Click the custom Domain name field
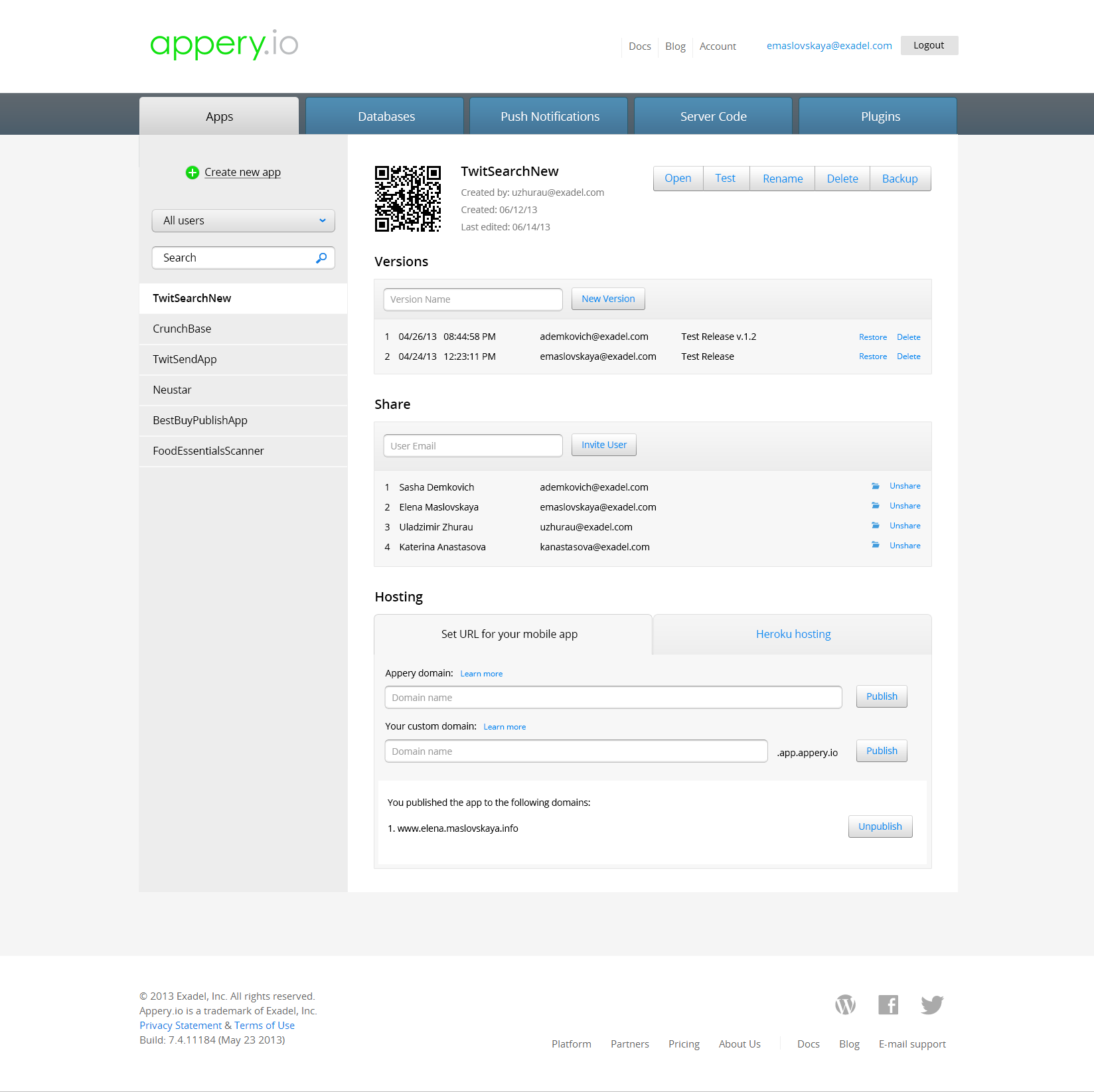Viewport: 1094px width, 1092px height. coord(576,751)
